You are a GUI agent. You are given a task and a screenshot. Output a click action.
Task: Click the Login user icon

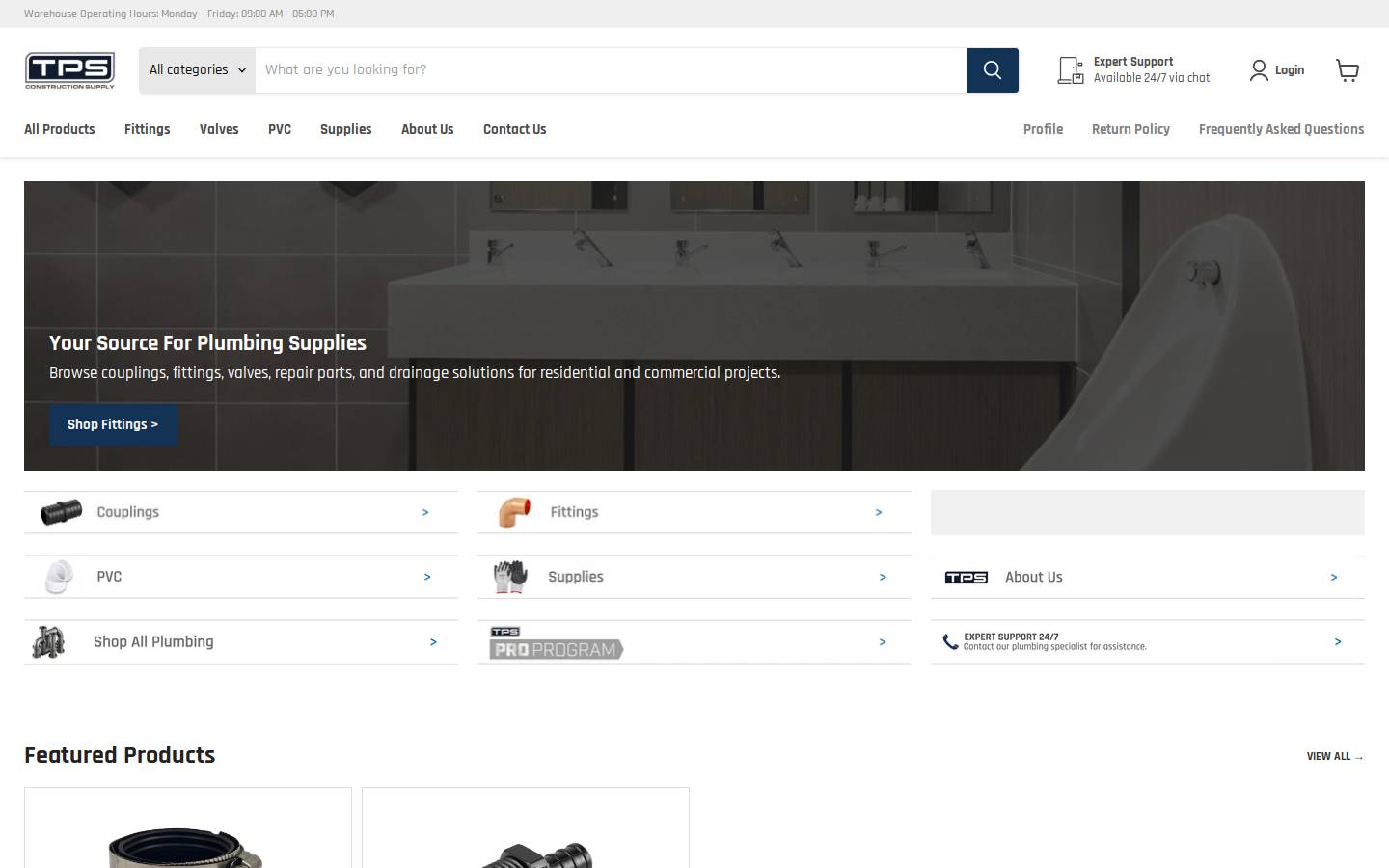(x=1259, y=70)
